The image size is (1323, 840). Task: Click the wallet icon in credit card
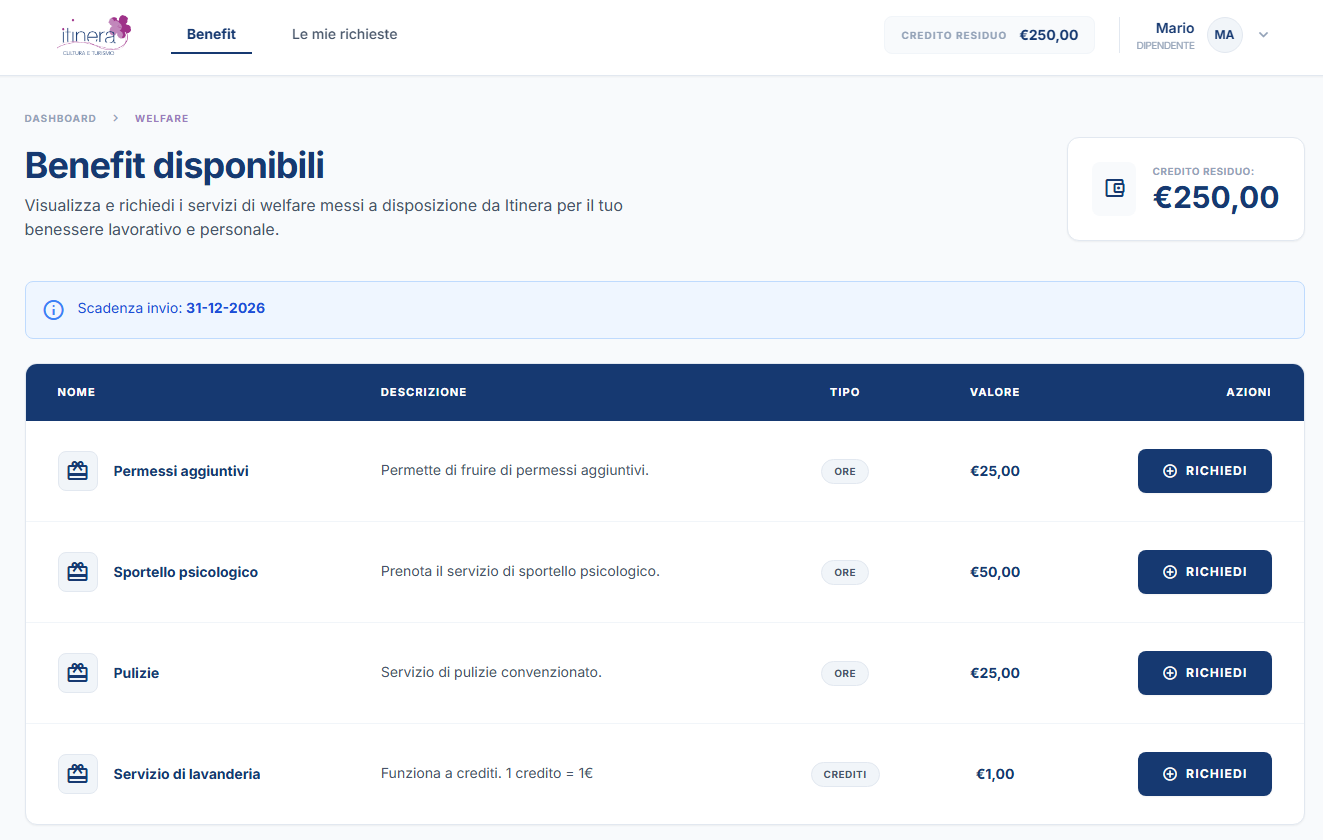pos(1114,188)
